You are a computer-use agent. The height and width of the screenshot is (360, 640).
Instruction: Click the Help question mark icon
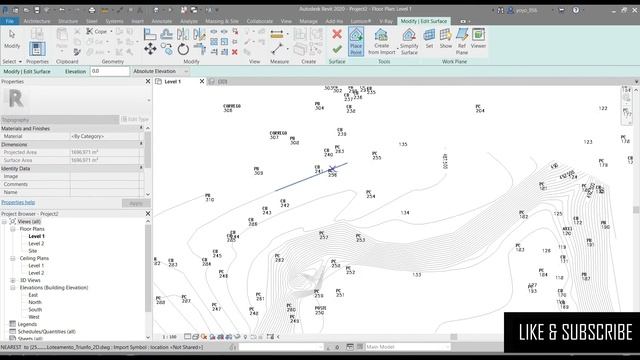tap(576, 10)
